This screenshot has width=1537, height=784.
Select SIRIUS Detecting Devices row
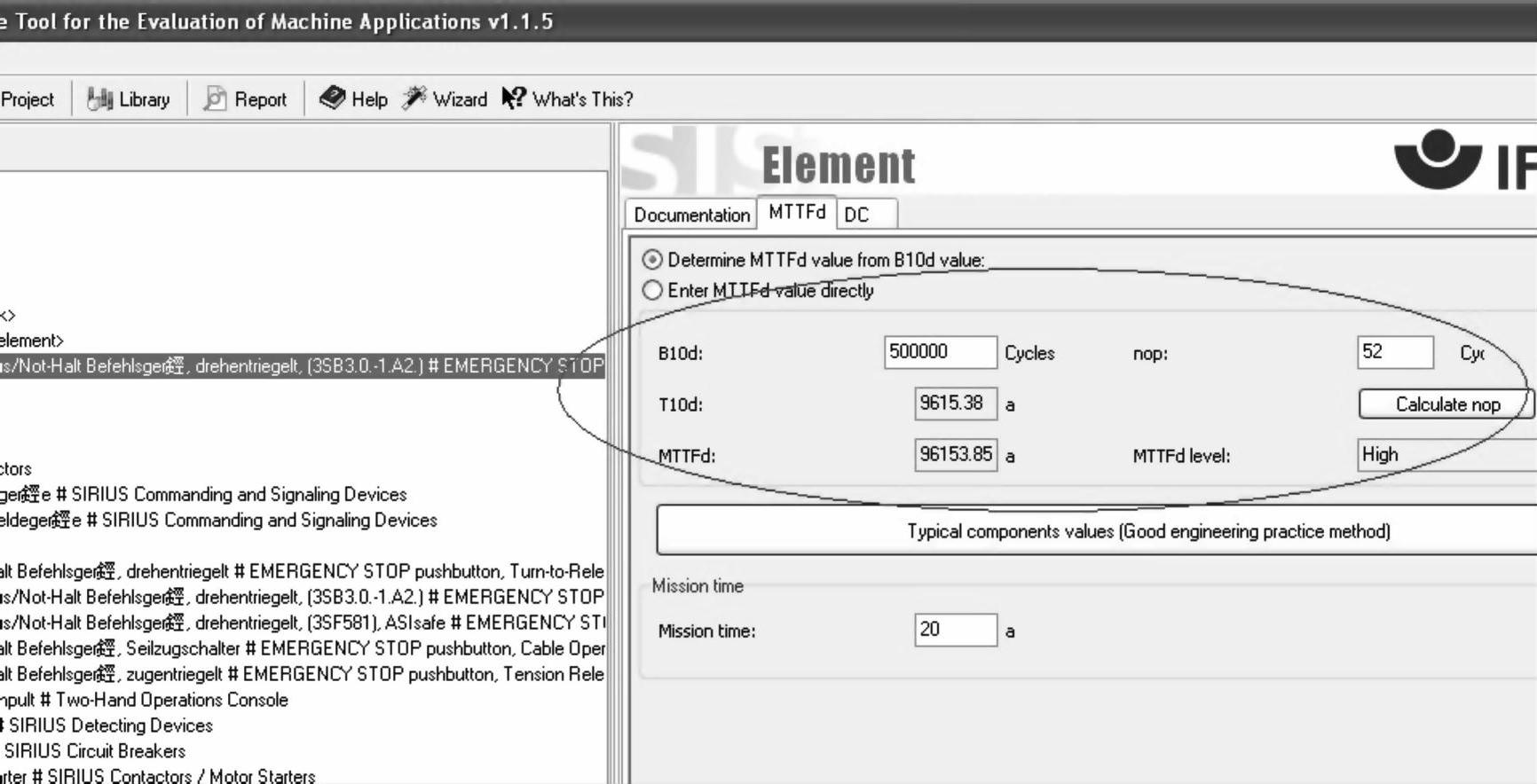point(106,725)
